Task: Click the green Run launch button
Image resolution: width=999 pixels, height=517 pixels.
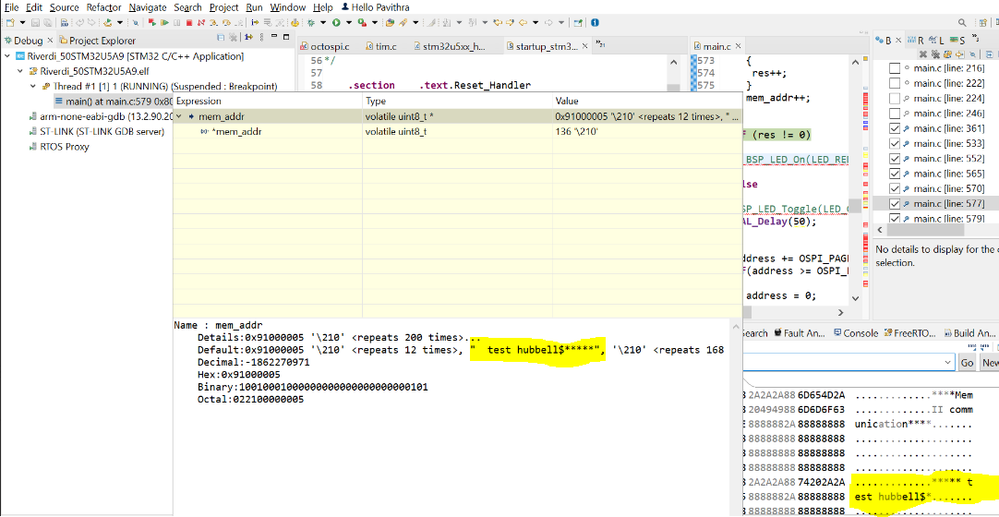Action: point(336,22)
